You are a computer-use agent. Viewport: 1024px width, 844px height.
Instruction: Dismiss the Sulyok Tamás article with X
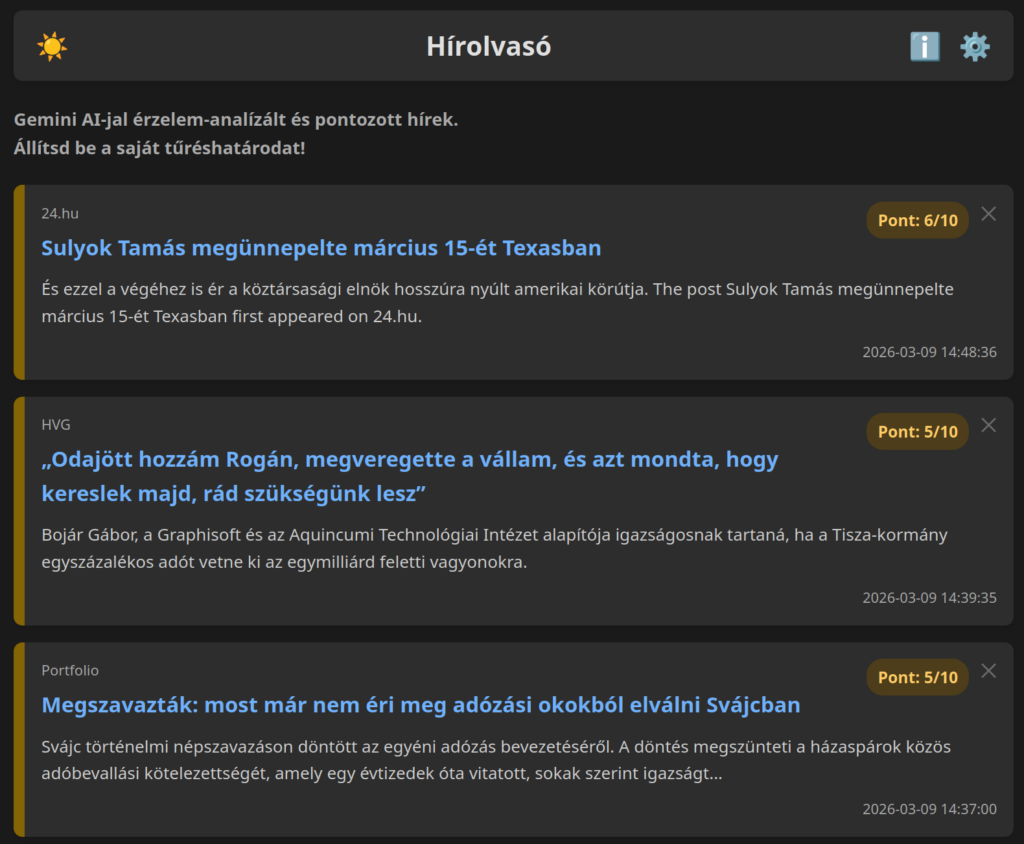coord(989,214)
